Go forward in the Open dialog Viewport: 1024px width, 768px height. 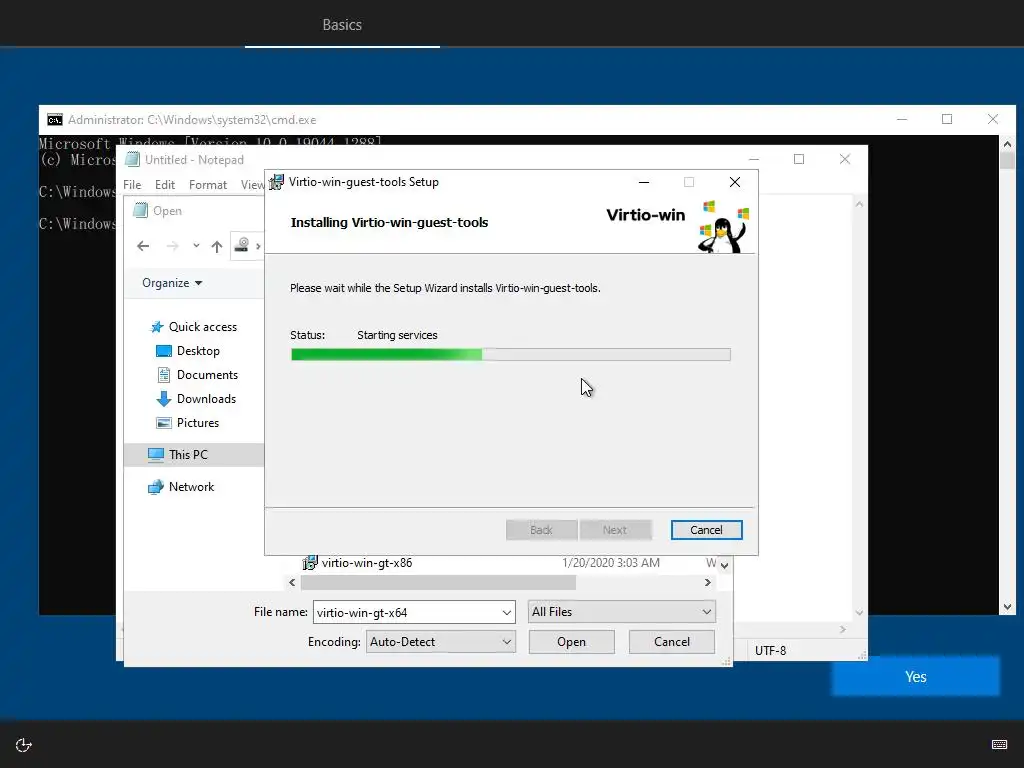[x=172, y=246]
